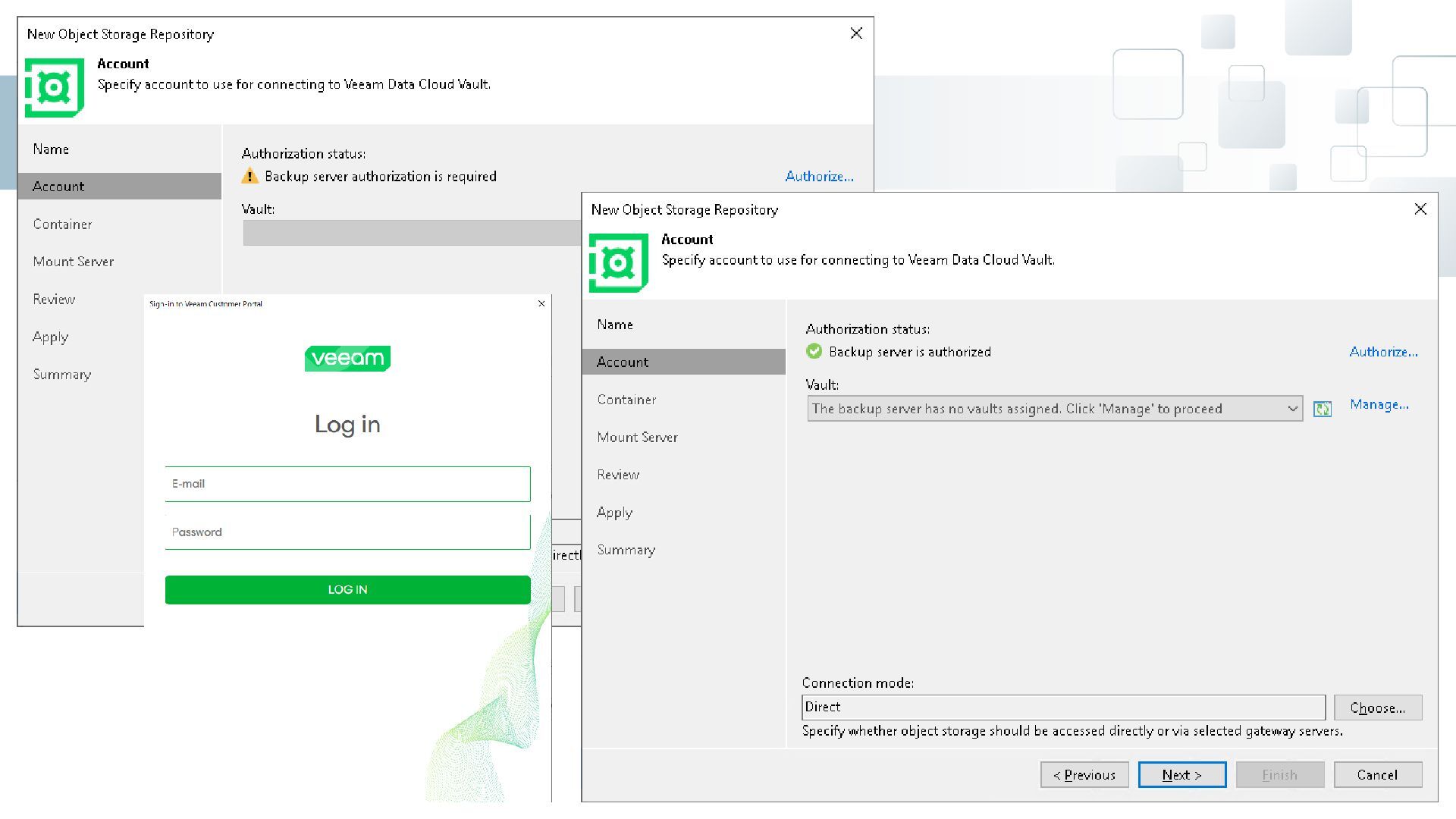Click vault icon in back wizard header

[x=54, y=87]
